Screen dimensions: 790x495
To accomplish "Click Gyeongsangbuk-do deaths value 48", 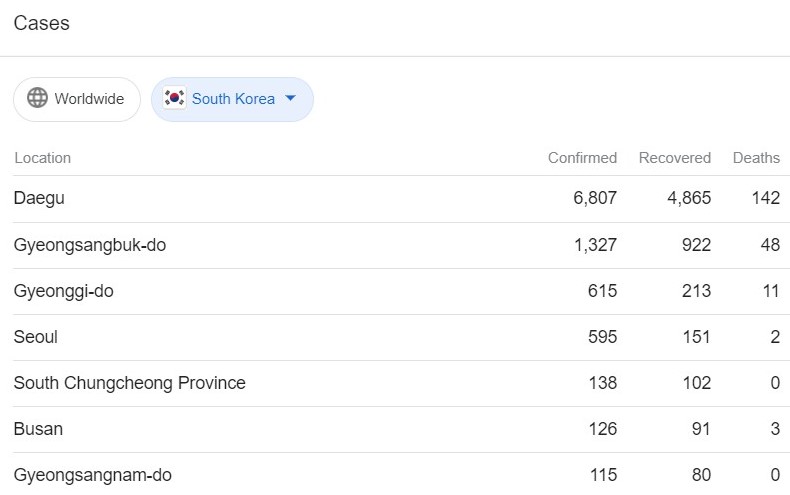I will click(770, 245).
